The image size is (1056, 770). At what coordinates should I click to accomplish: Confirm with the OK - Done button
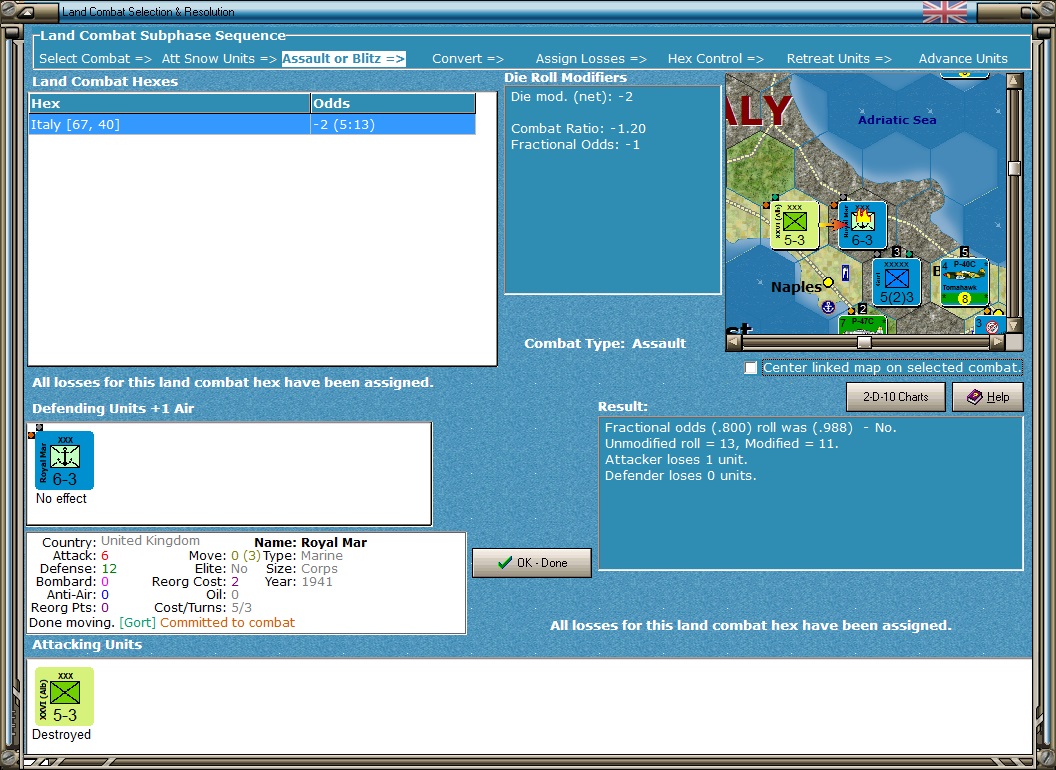532,563
